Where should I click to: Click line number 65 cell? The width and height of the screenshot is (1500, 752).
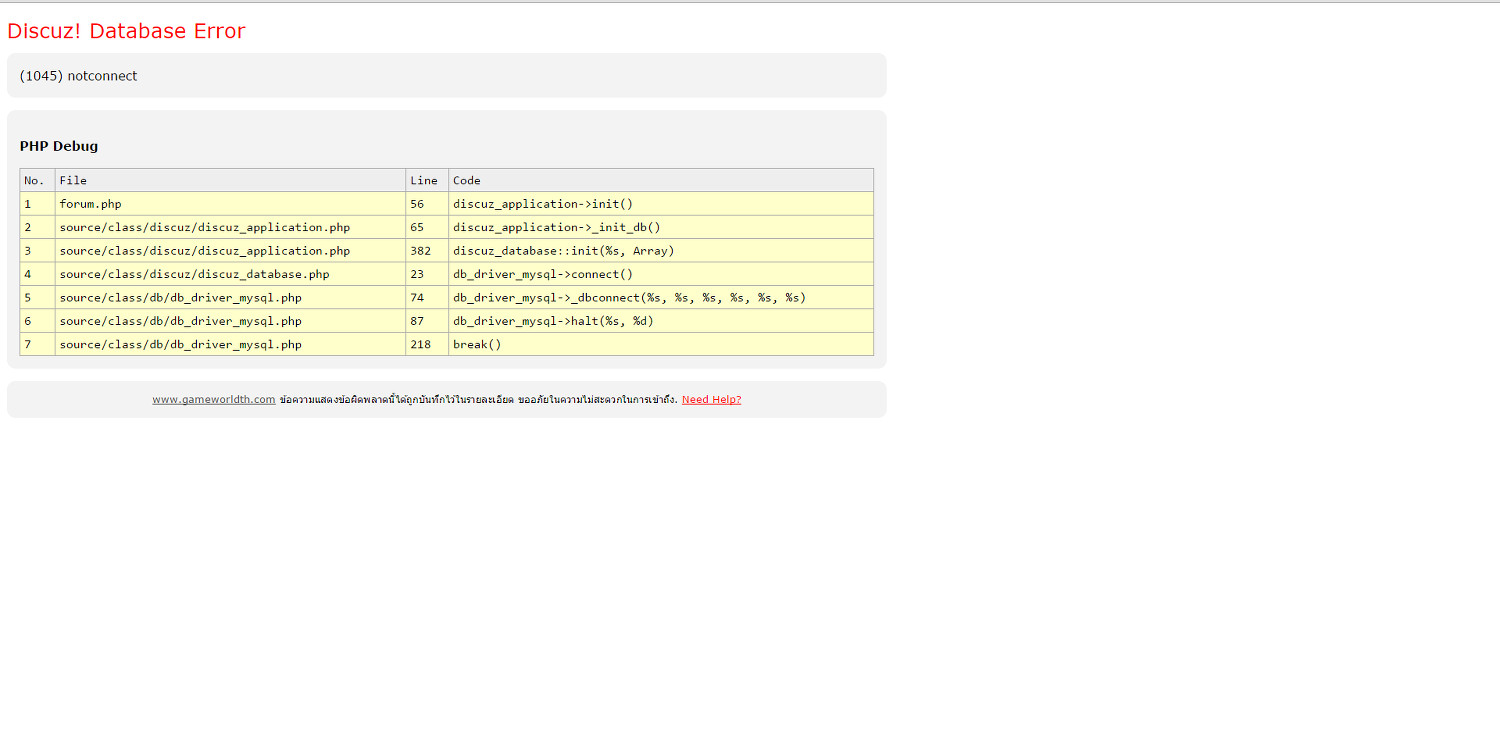pyautogui.click(x=427, y=227)
